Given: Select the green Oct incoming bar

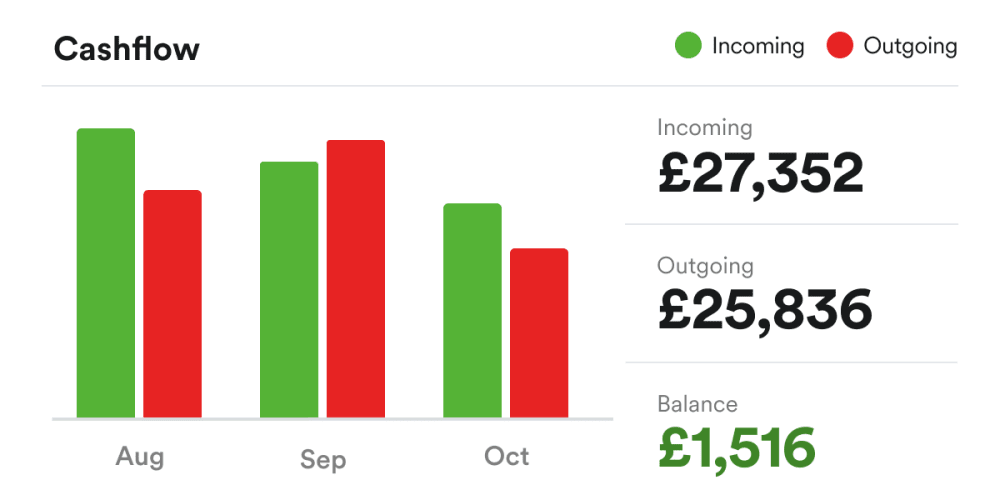Looking at the screenshot, I should (x=472, y=311).
